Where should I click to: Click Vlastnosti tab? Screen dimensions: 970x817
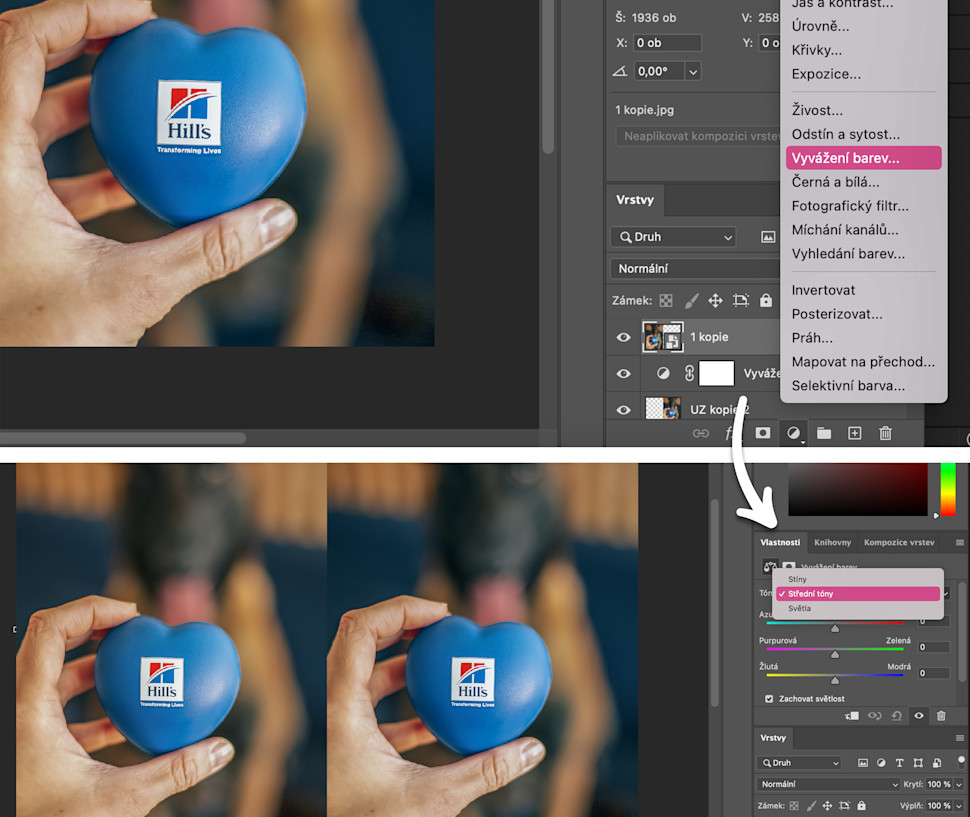pyautogui.click(x=779, y=542)
